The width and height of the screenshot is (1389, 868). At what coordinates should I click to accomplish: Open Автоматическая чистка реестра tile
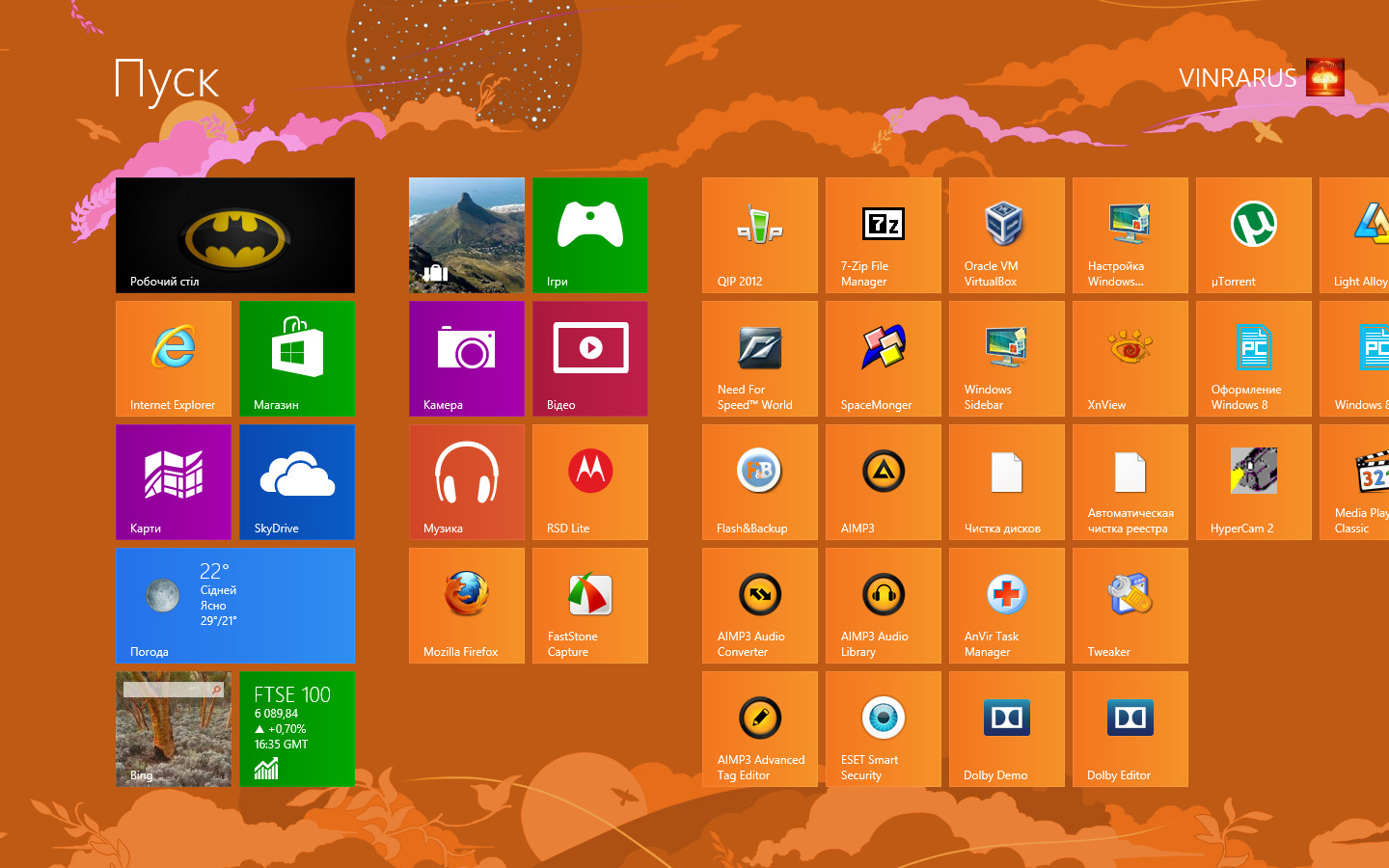pos(1130,482)
